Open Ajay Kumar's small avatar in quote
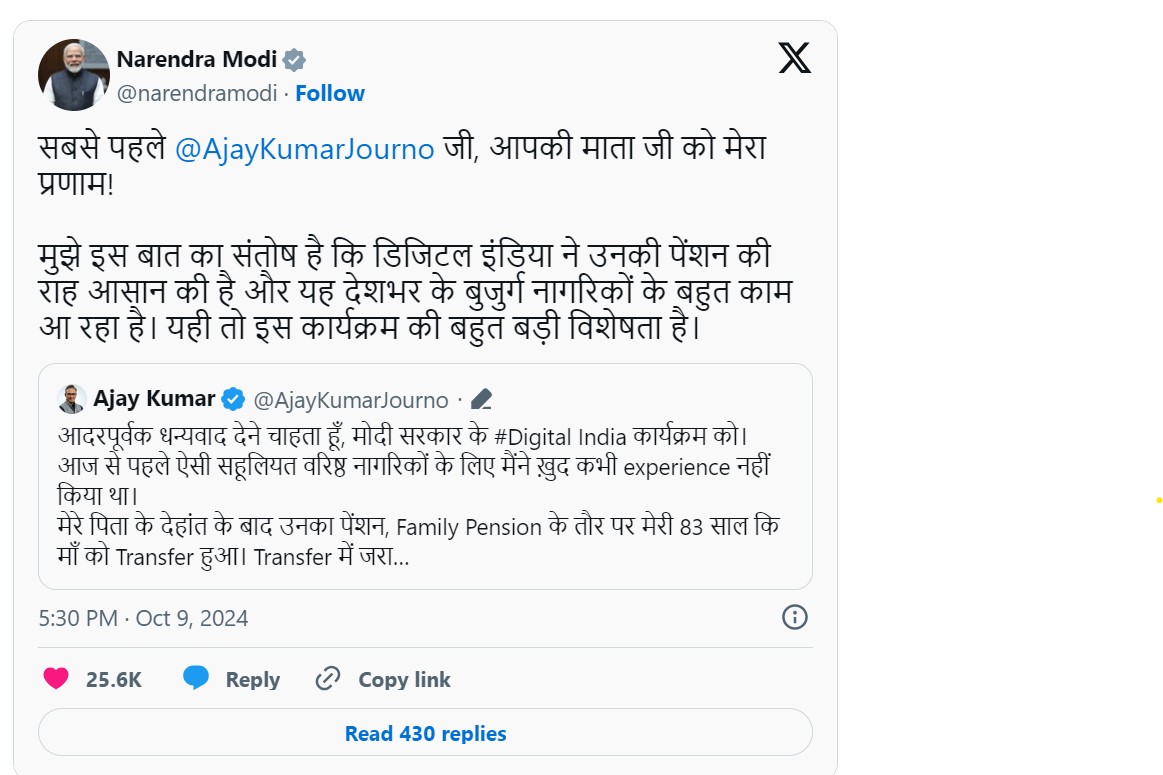 [x=72, y=399]
